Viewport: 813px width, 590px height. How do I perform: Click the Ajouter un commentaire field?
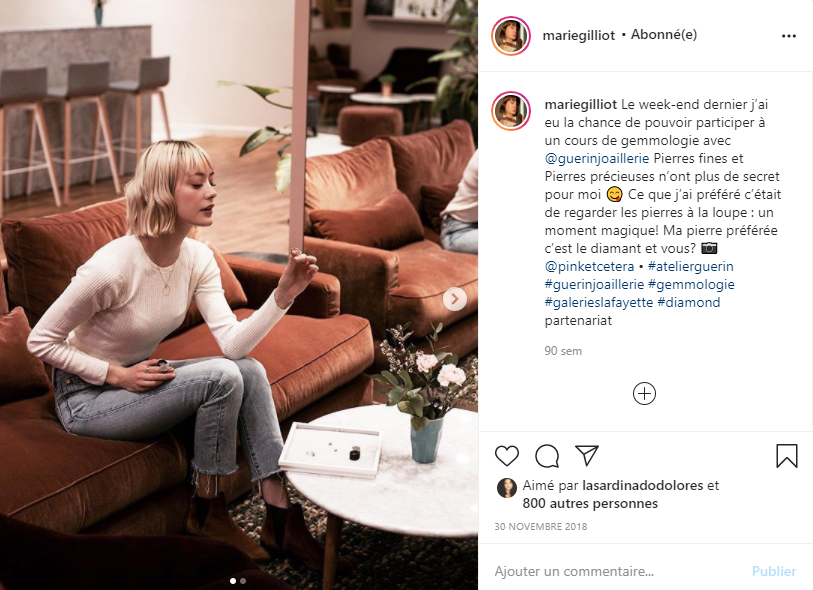point(617,571)
